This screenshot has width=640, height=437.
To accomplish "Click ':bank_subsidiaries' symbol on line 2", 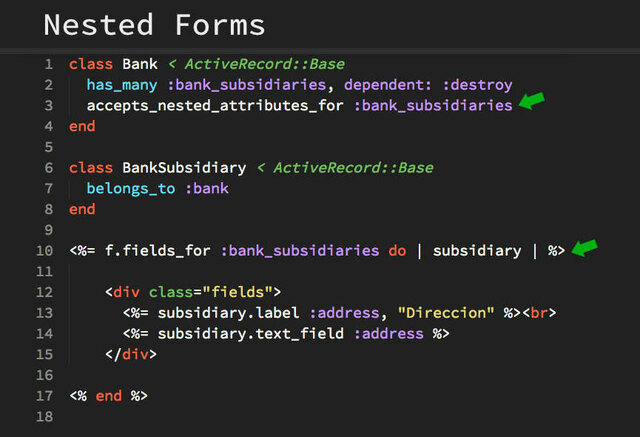I will [247, 85].
